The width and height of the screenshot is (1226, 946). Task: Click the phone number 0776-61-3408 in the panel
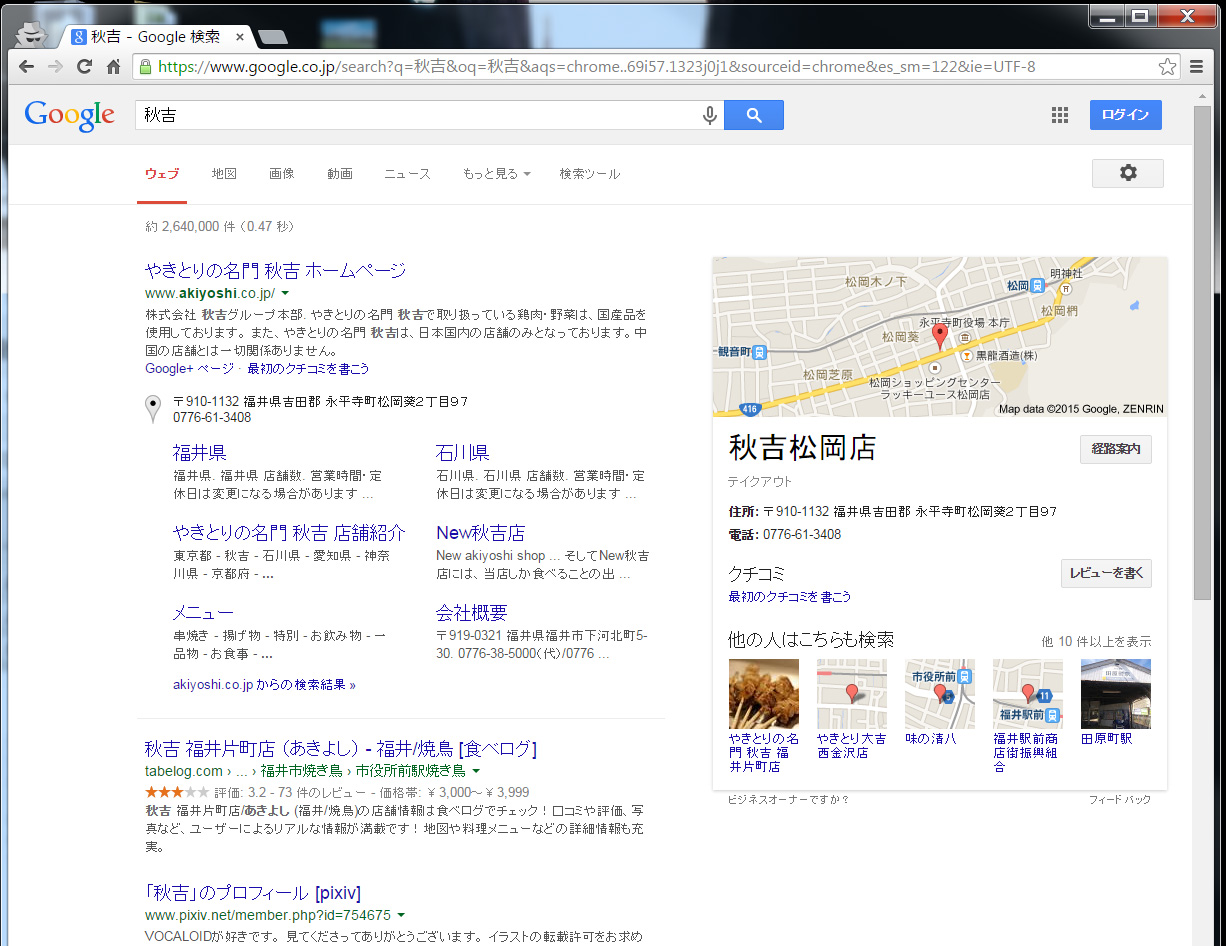[802, 535]
